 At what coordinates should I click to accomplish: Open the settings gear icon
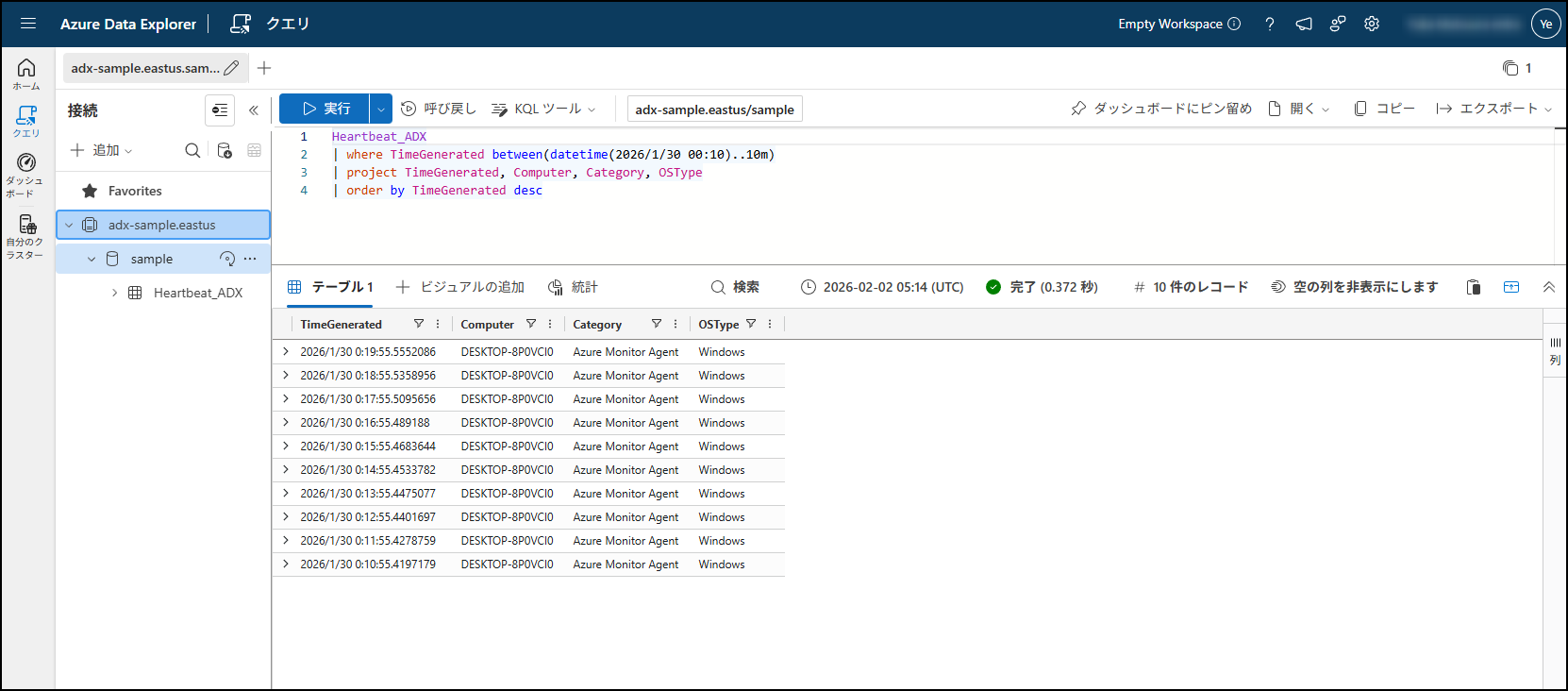[x=1372, y=25]
